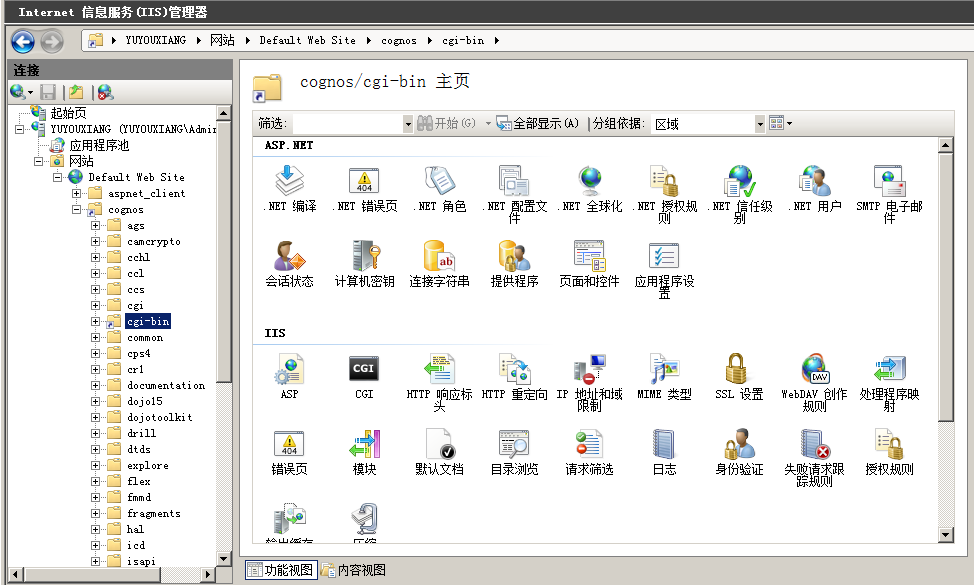Click the save icon in connections toolbar

click(x=48, y=93)
